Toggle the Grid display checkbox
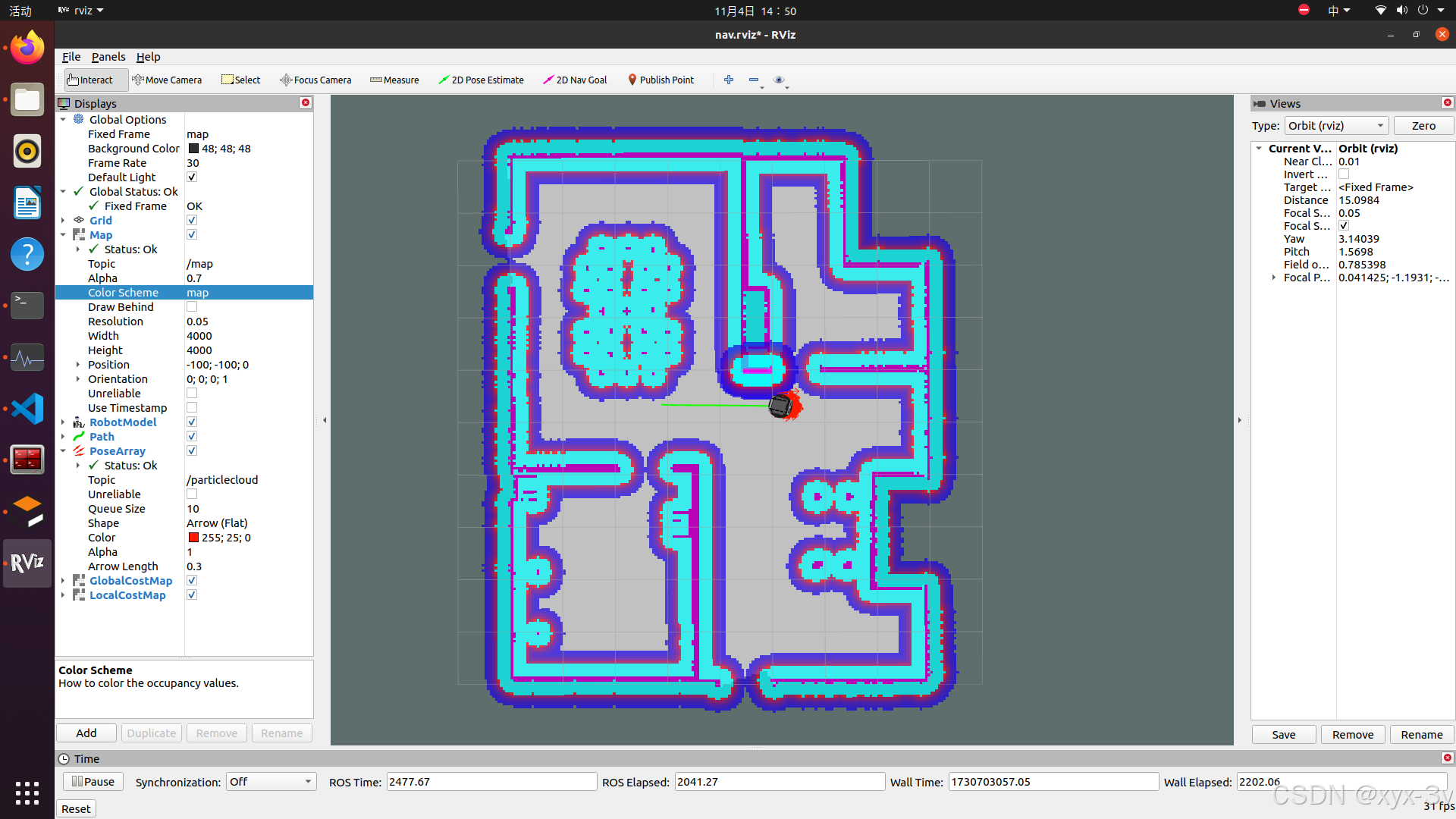This screenshot has height=819, width=1456. pyautogui.click(x=192, y=221)
